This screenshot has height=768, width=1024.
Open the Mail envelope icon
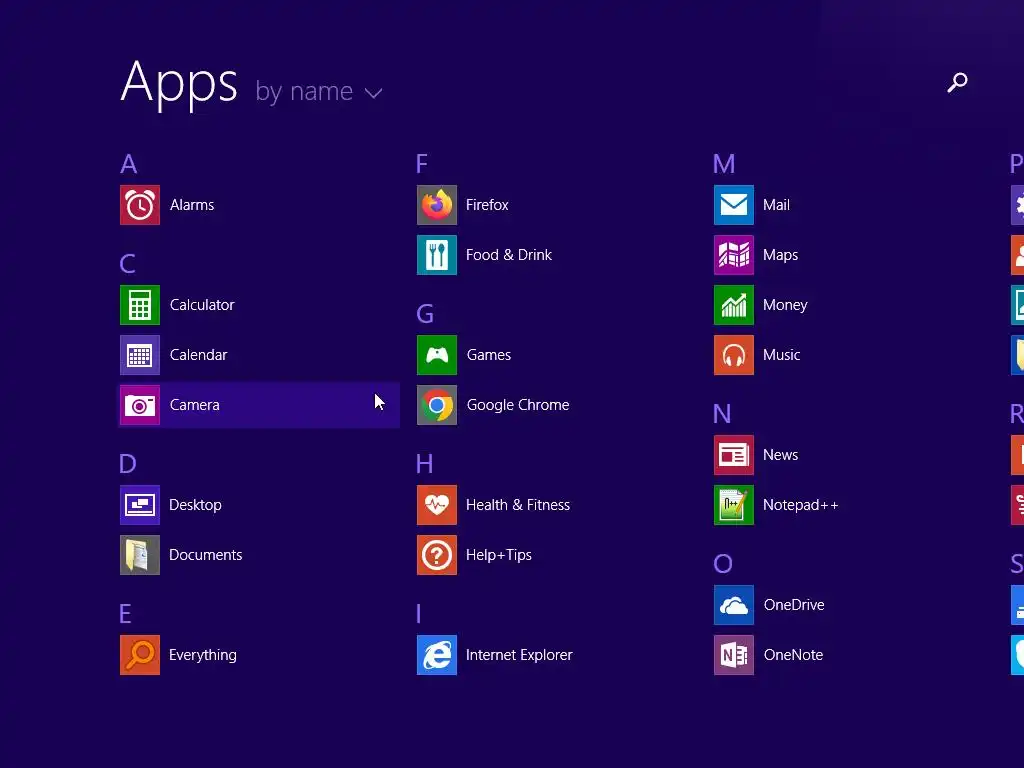coord(734,205)
